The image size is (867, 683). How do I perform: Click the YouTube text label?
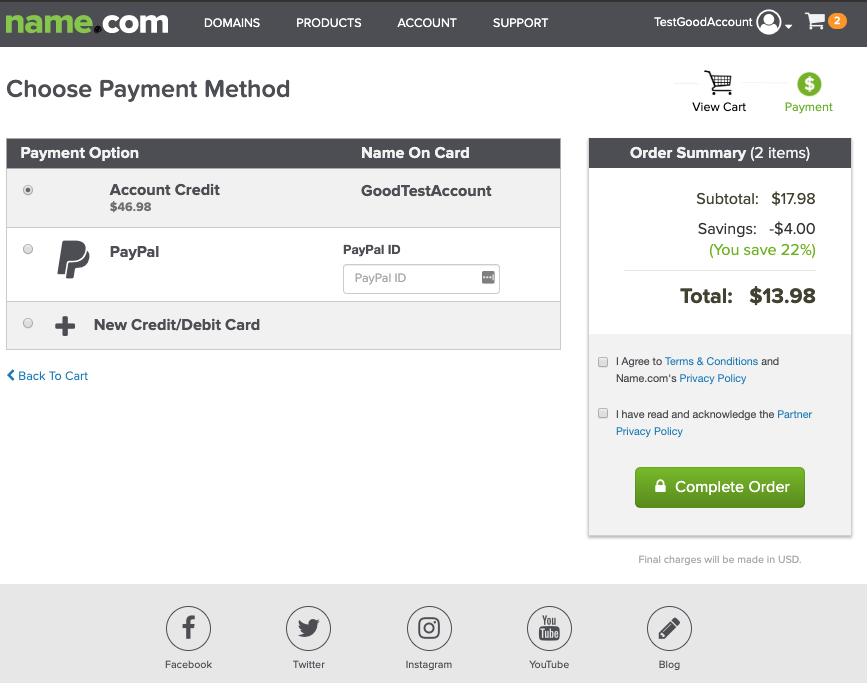tap(549, 664)
